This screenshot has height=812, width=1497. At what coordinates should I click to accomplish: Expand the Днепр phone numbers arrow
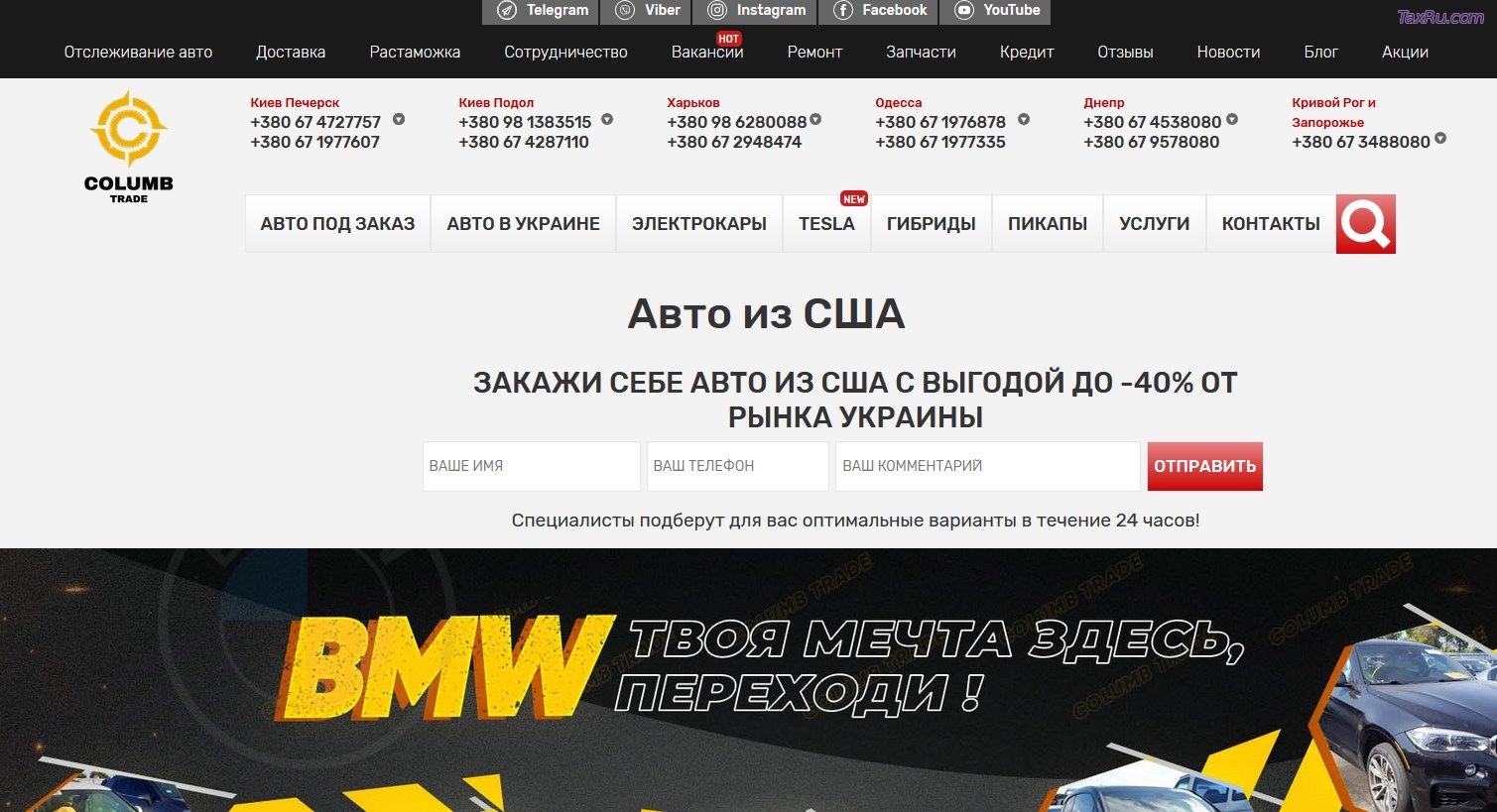click(x=1232, y=120)
